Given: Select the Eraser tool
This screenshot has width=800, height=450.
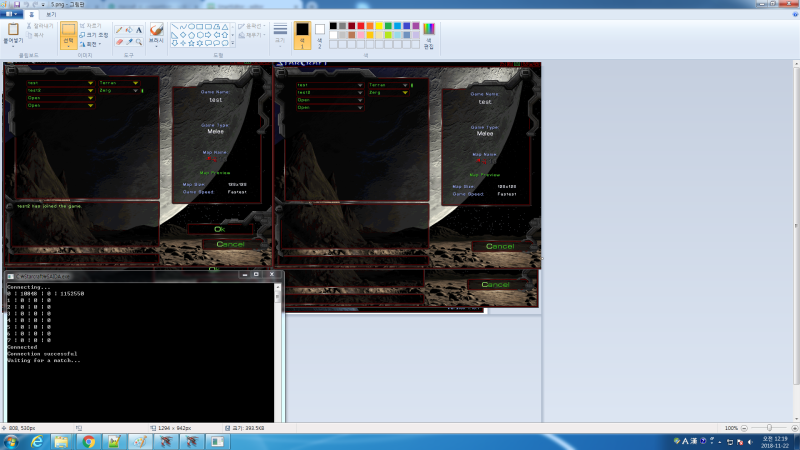Looking at the screenshot, I should point(119,42).
